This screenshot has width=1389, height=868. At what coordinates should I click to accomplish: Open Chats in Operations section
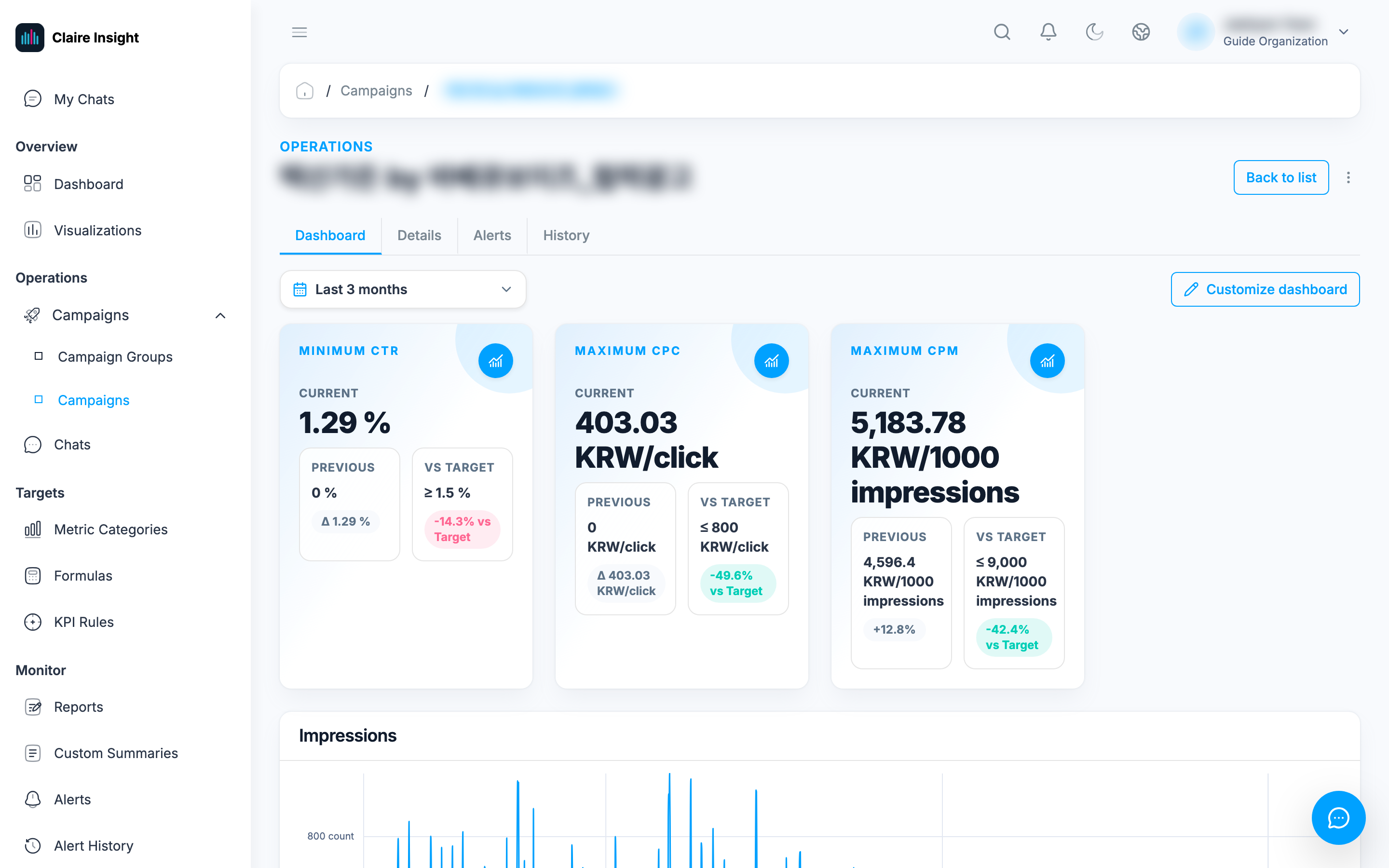pos(125,444)
